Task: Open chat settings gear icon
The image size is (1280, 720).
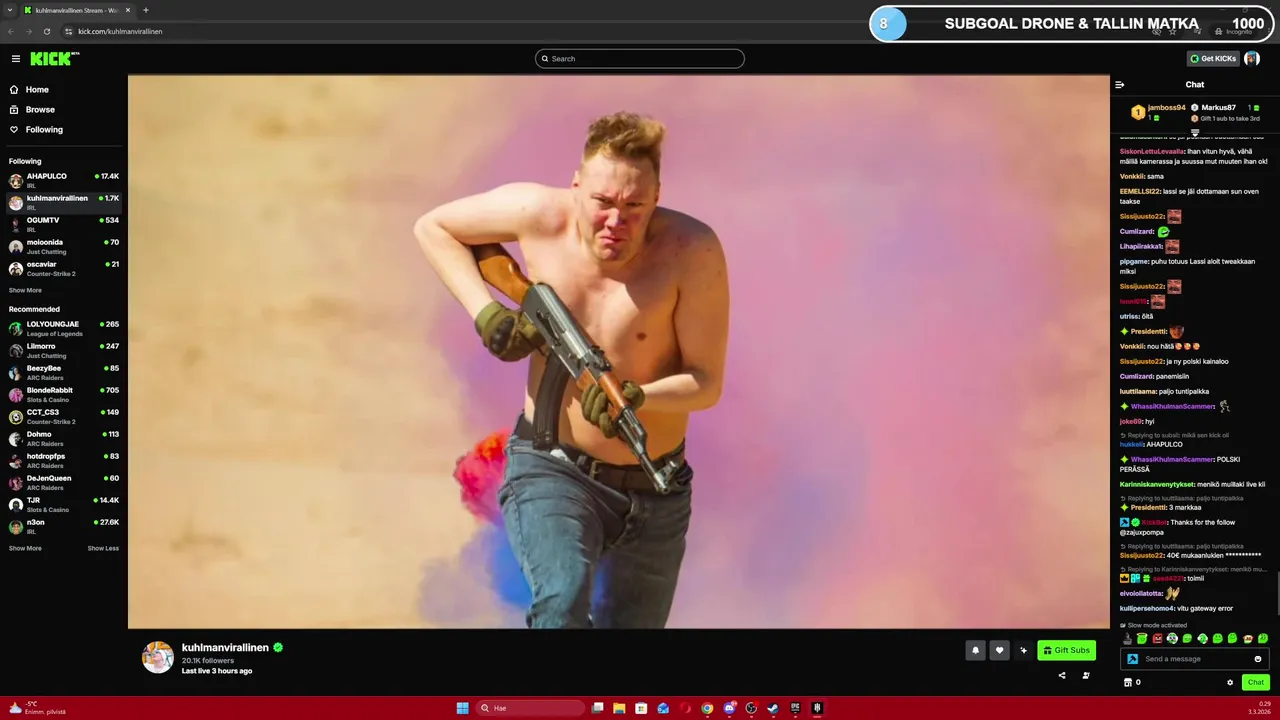Action: pyautogui.click(x=1230, y=682)
